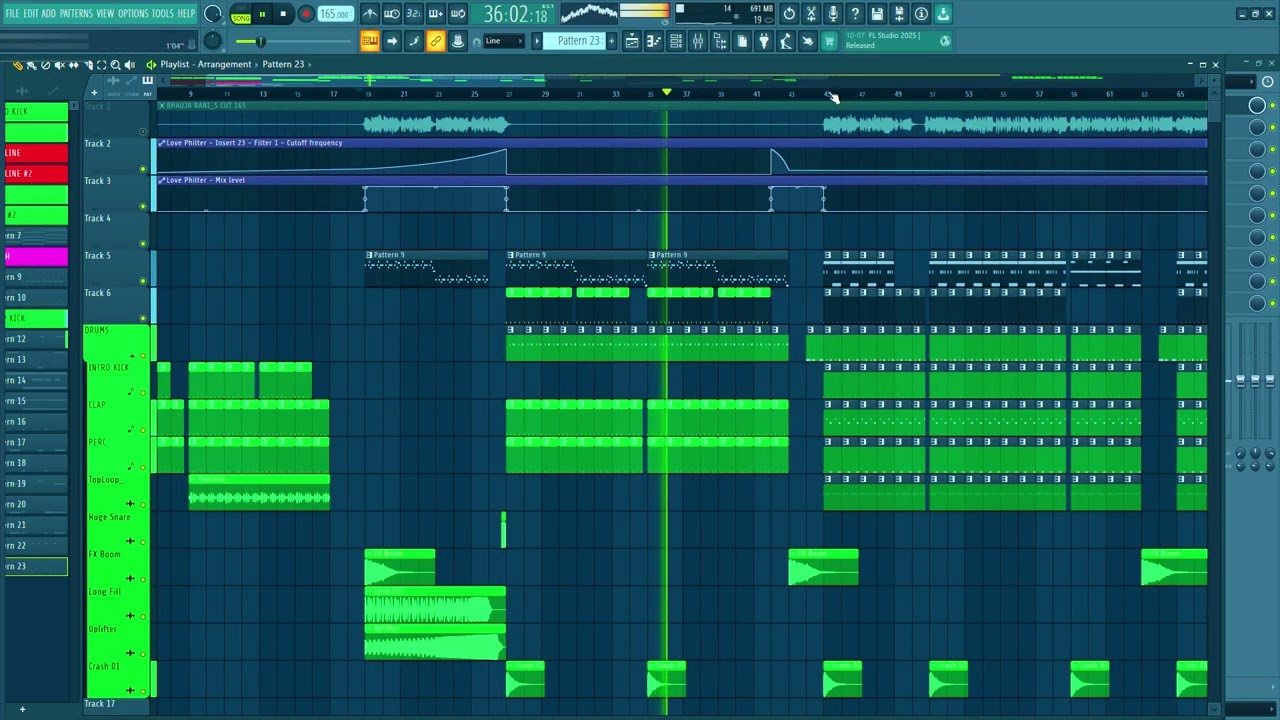
Task: Click arrow after Pattern 23 in playlist title
Action: click(x=310, y=64)
